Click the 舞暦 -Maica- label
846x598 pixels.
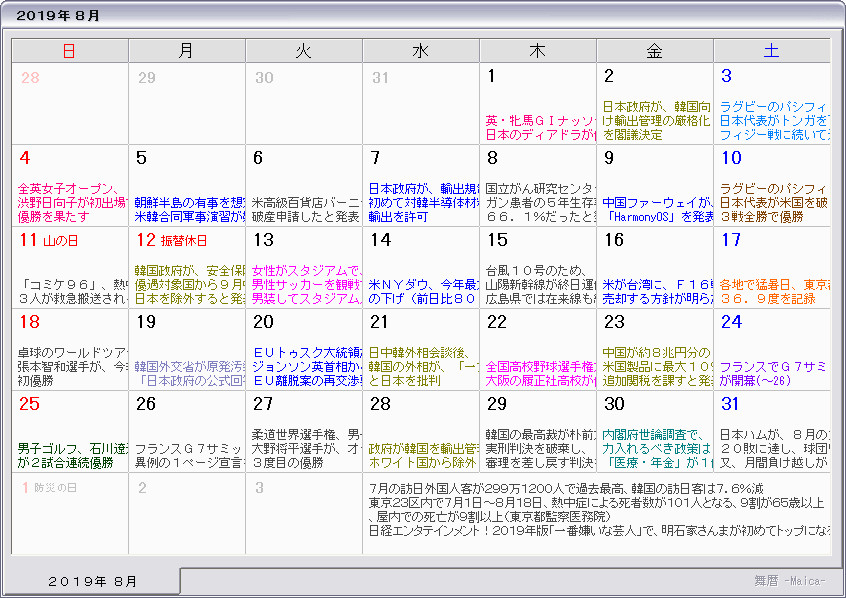pos(789,581)
